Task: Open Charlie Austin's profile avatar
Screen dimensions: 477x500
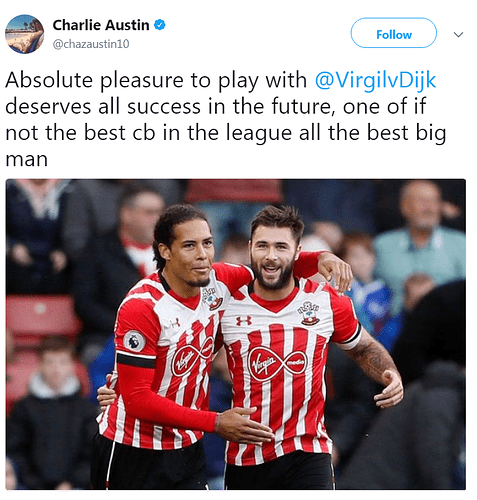Action: [24, 34]
